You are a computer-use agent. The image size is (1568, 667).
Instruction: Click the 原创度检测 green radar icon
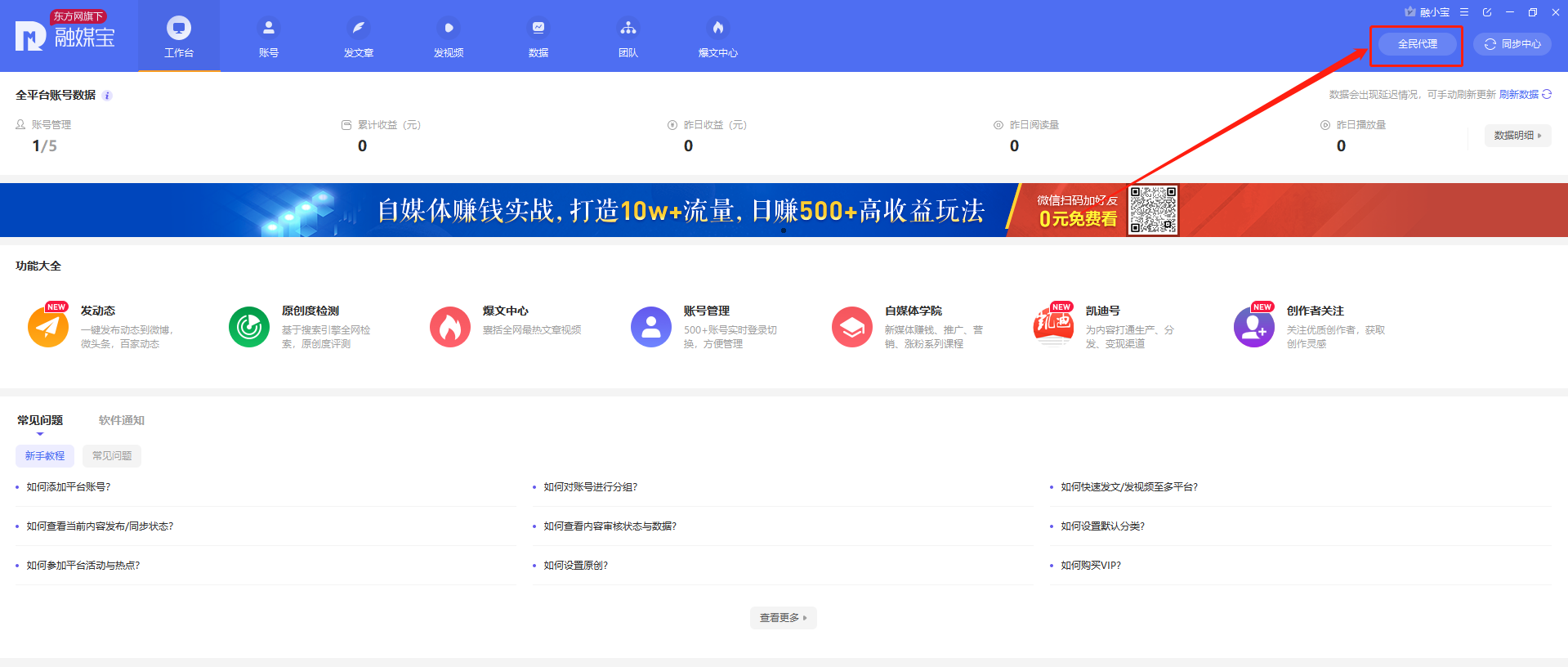(x=249, y=327)
